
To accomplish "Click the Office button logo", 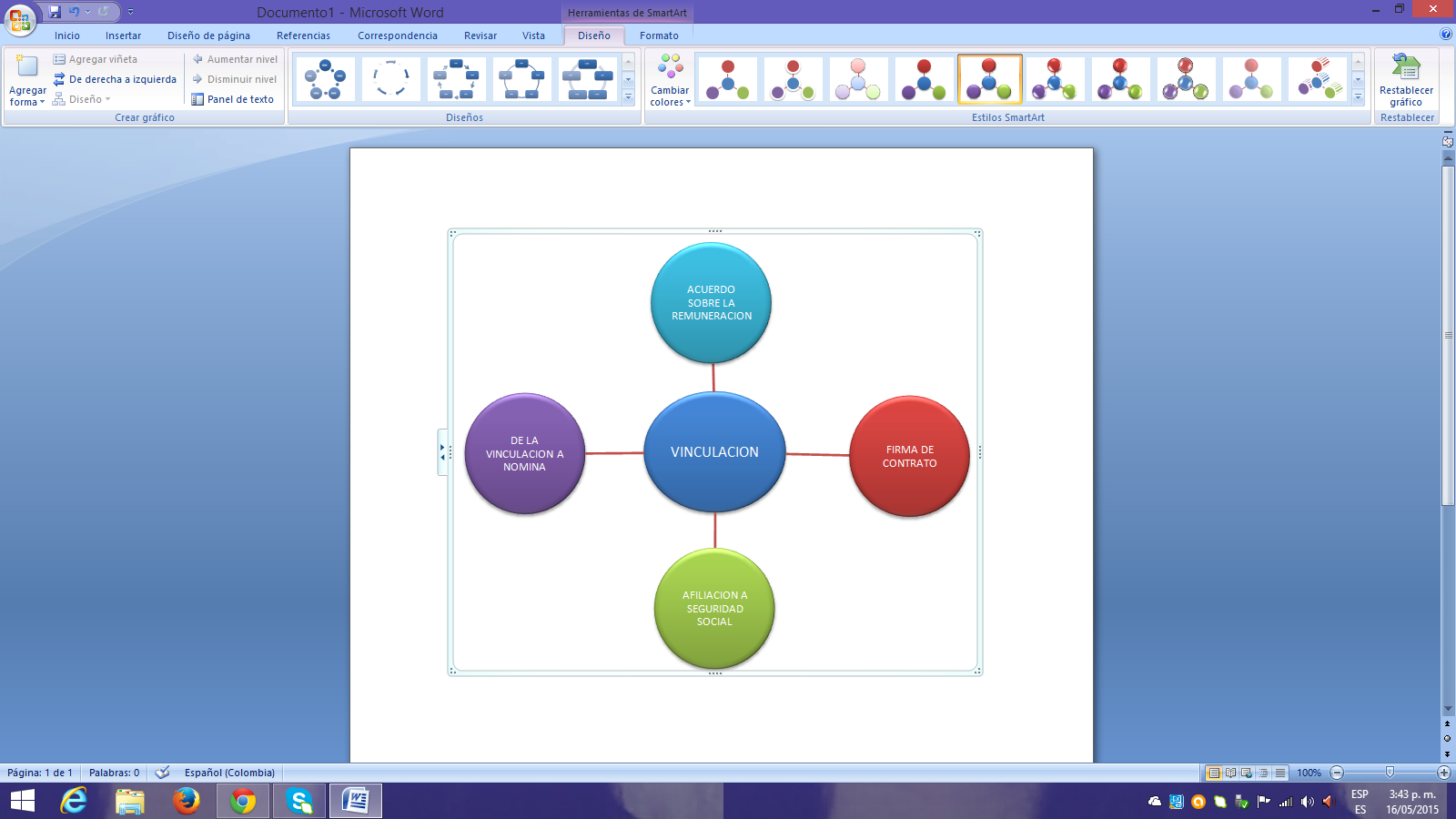I will point(19,19).
